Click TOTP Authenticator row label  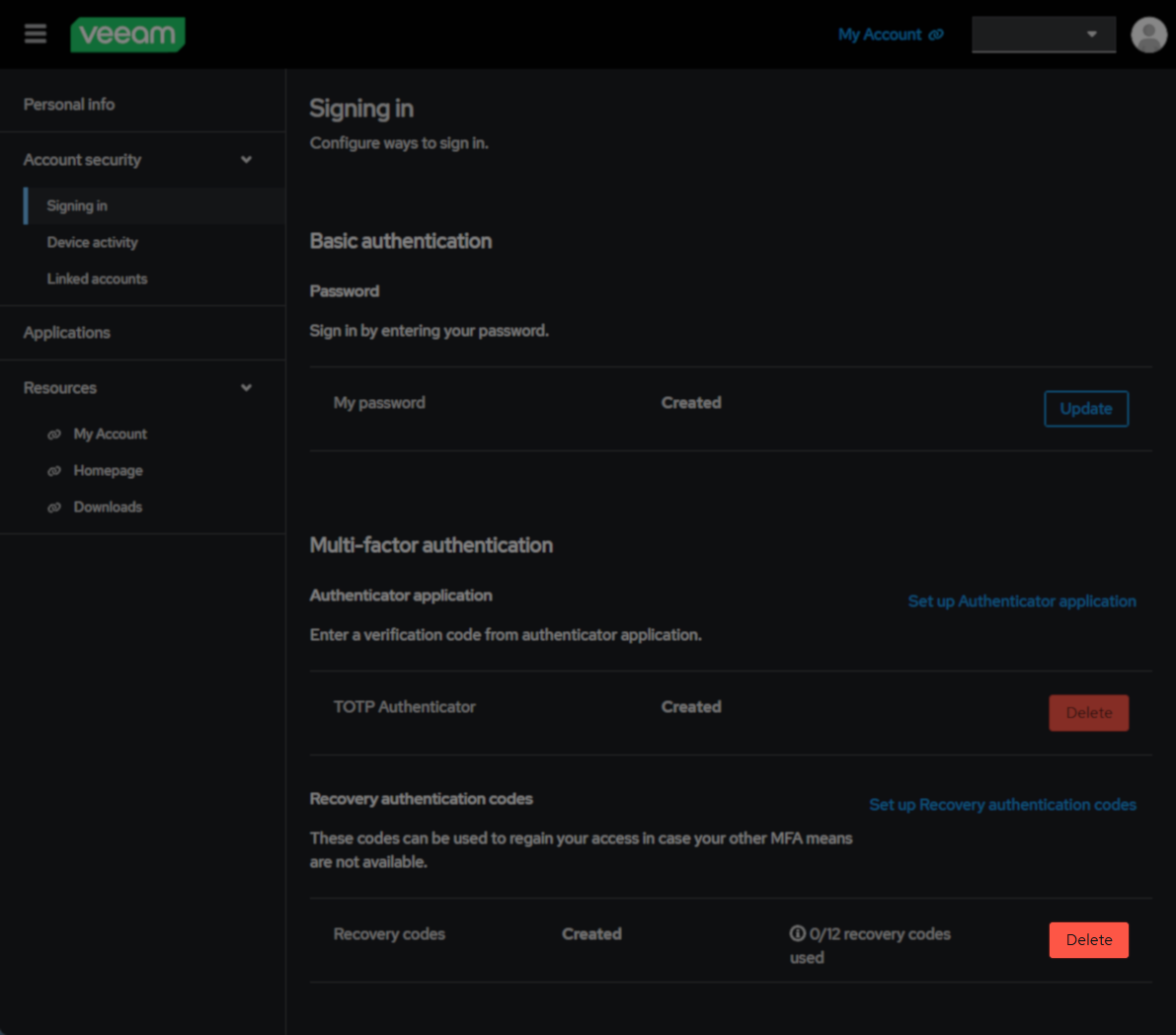click(x=404, y=707)
